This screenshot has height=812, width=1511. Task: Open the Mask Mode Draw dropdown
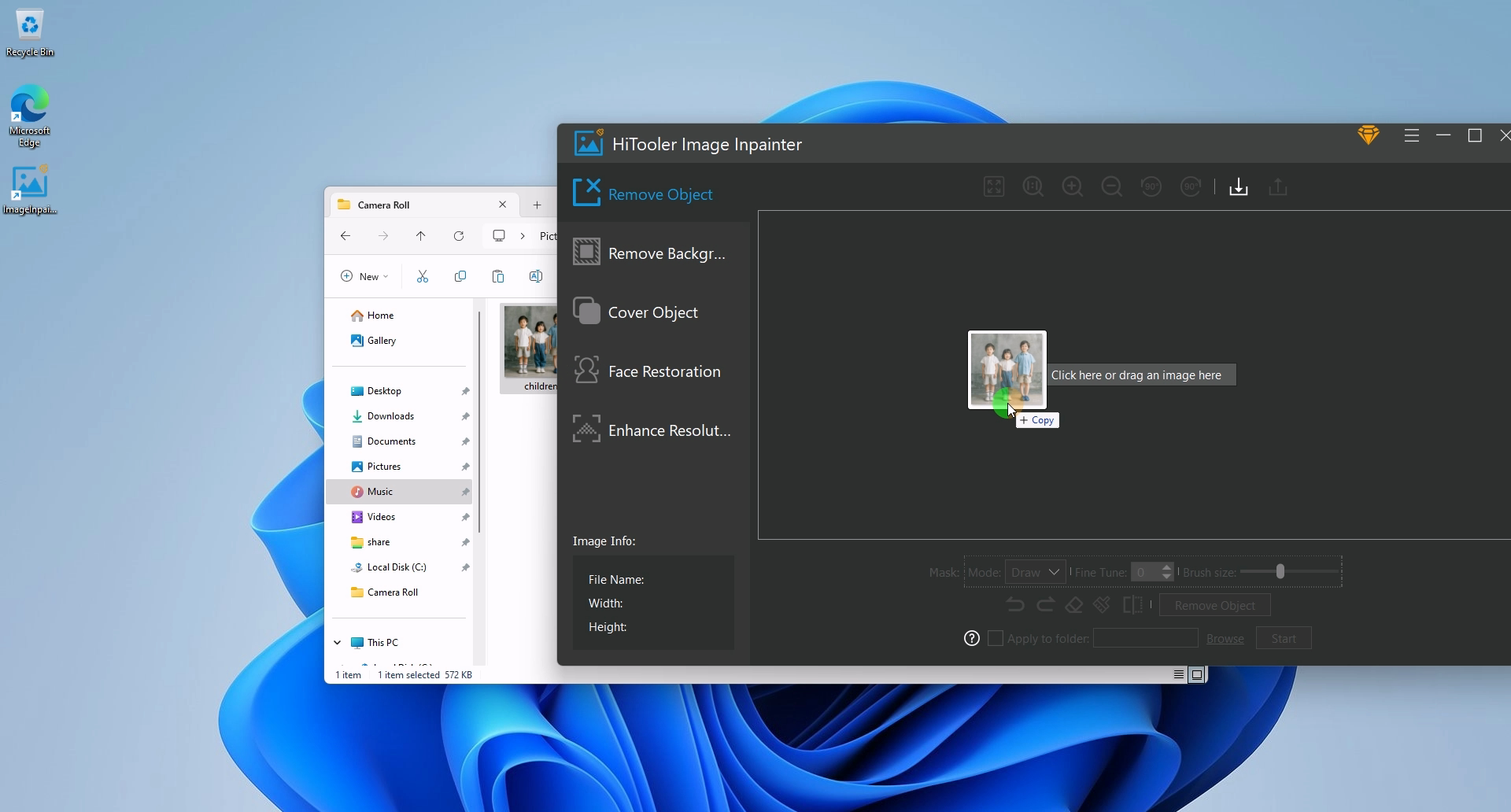(x=1035, y=572)
